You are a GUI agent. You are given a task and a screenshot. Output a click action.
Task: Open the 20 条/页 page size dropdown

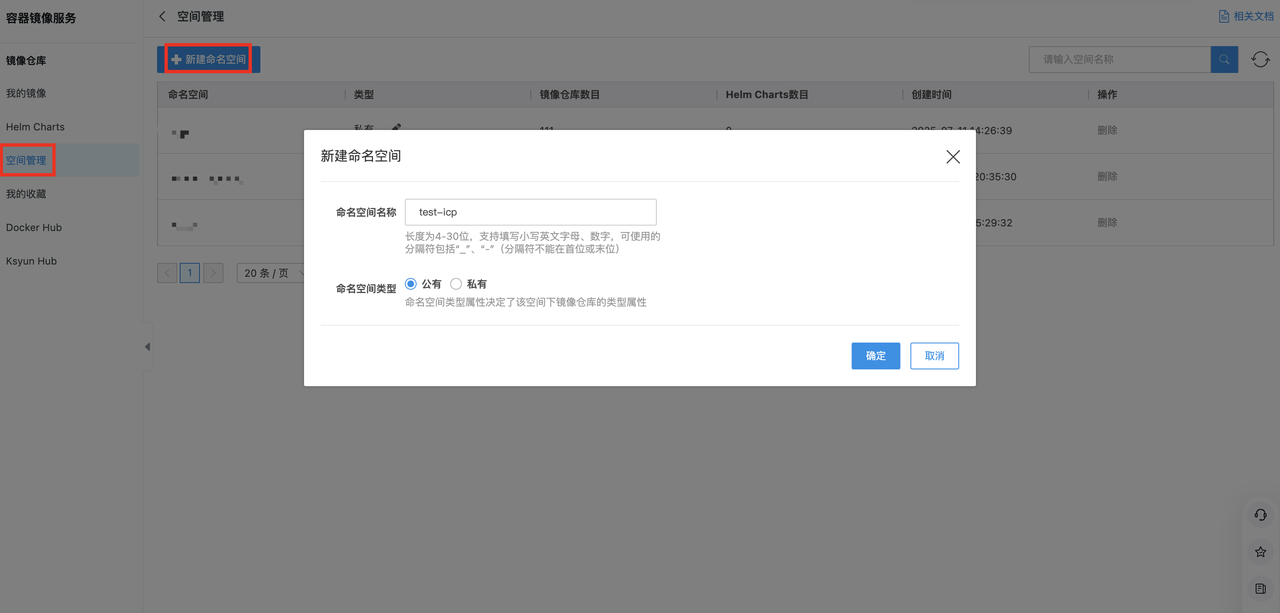(272, 273)
